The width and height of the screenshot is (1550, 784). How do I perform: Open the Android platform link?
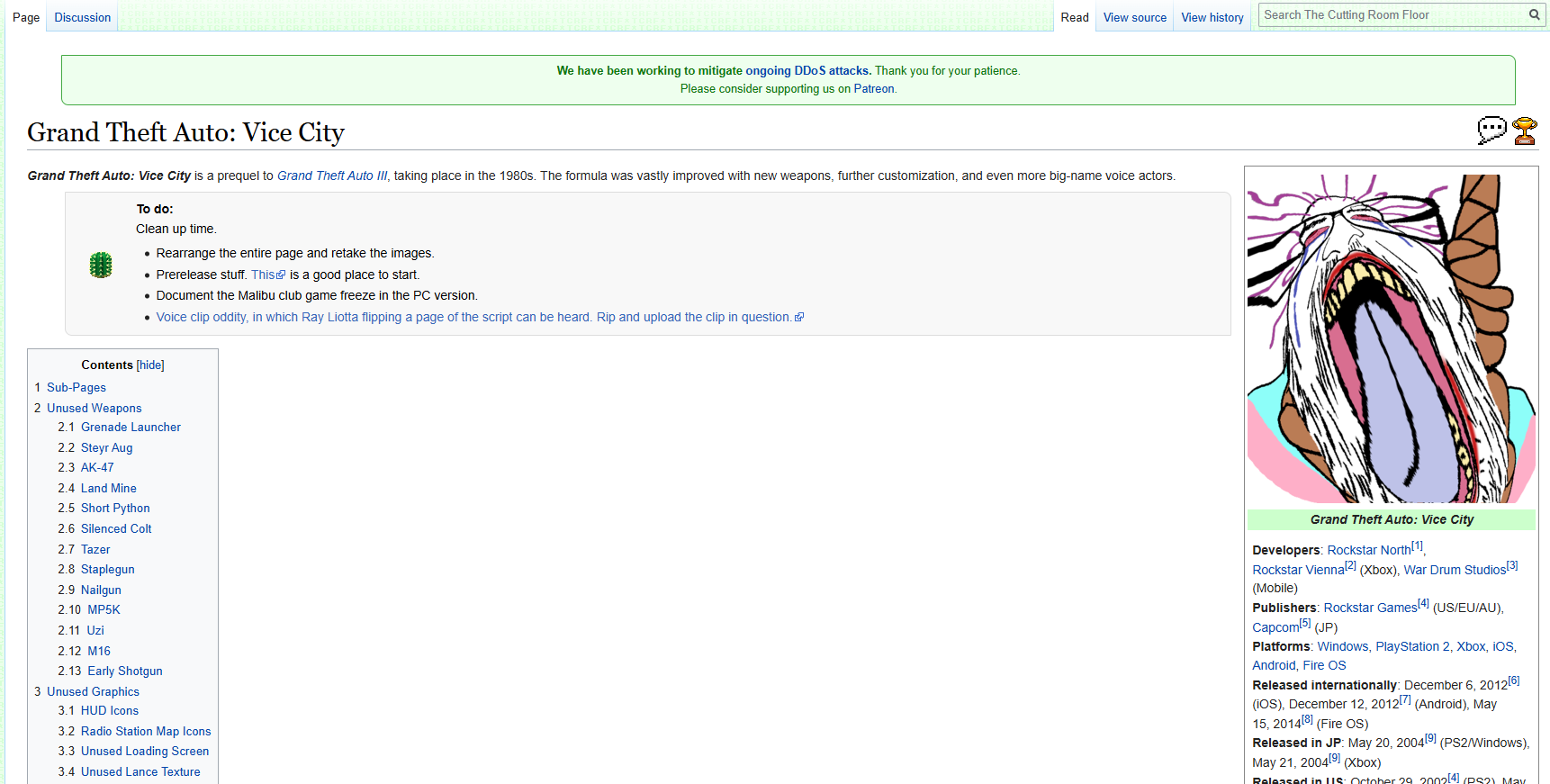coord(1275,665)
